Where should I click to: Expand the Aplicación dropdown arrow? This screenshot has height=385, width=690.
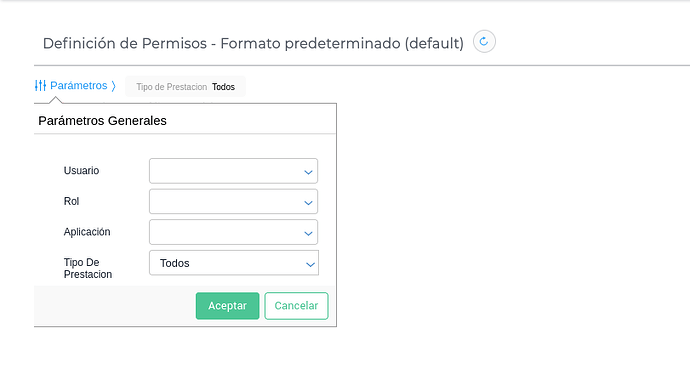[x=308, y=233]
